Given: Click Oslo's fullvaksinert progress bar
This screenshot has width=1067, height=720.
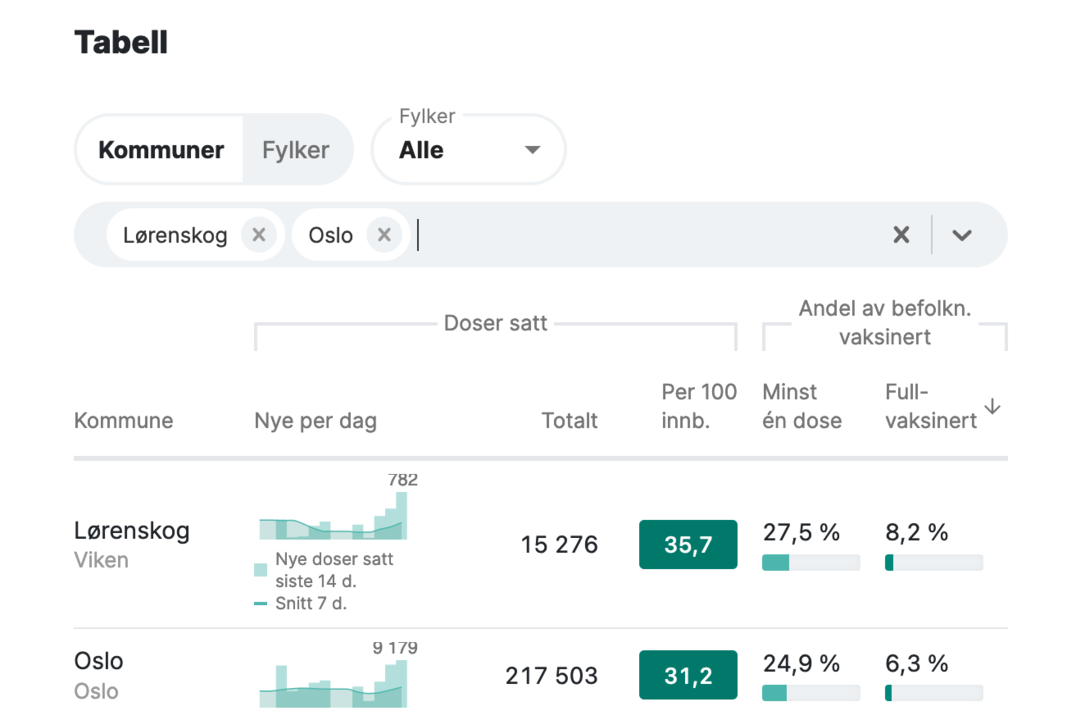Looking at the screenshot, I should coord(934,693).
